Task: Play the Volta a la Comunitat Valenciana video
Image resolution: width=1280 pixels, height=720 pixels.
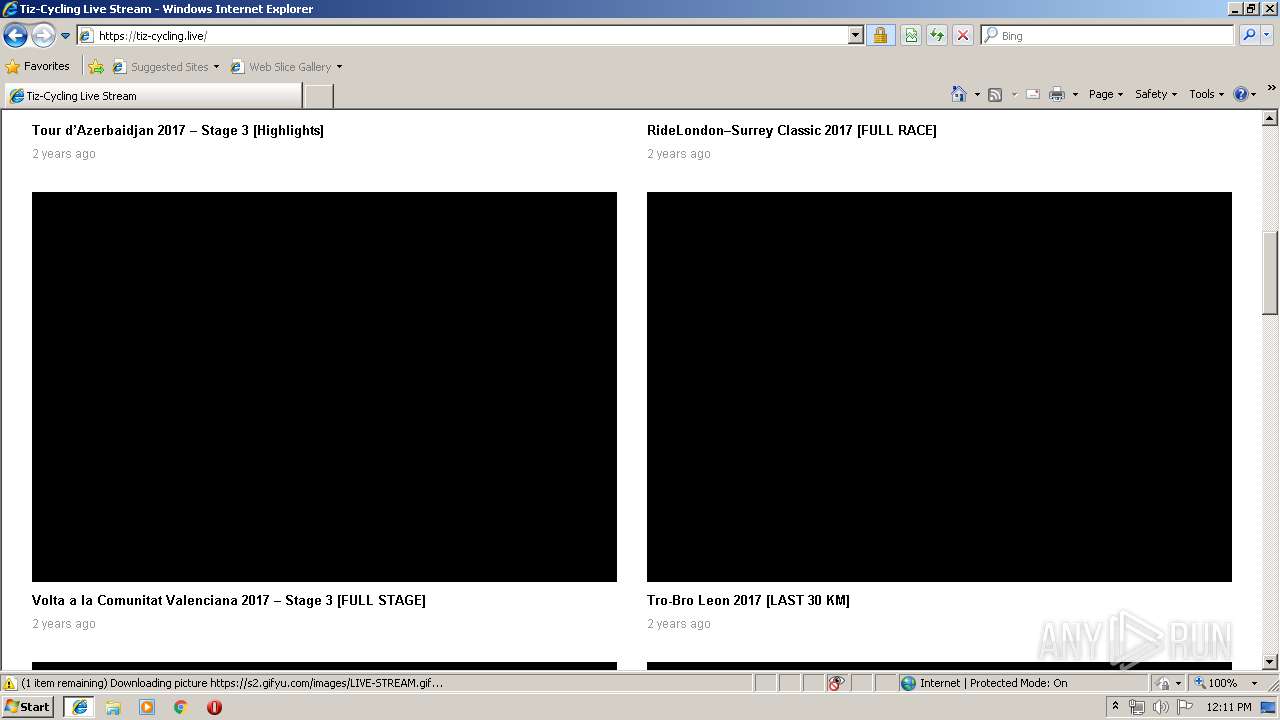Action: pos(324,387)
